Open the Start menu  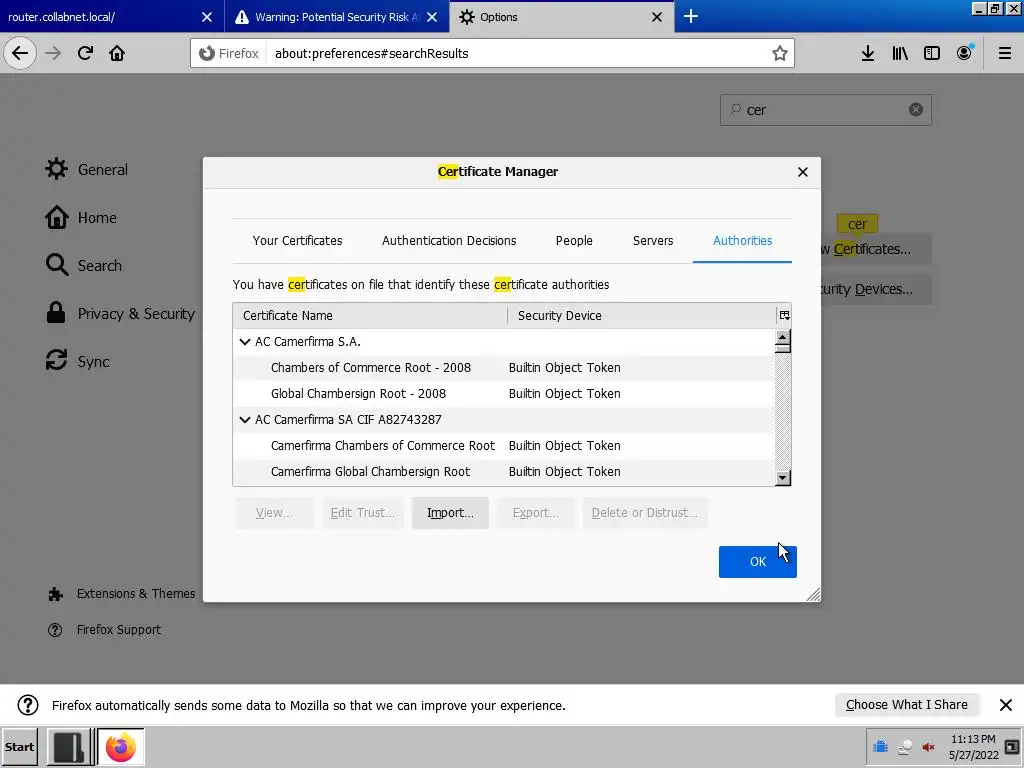tap(19, 747)
